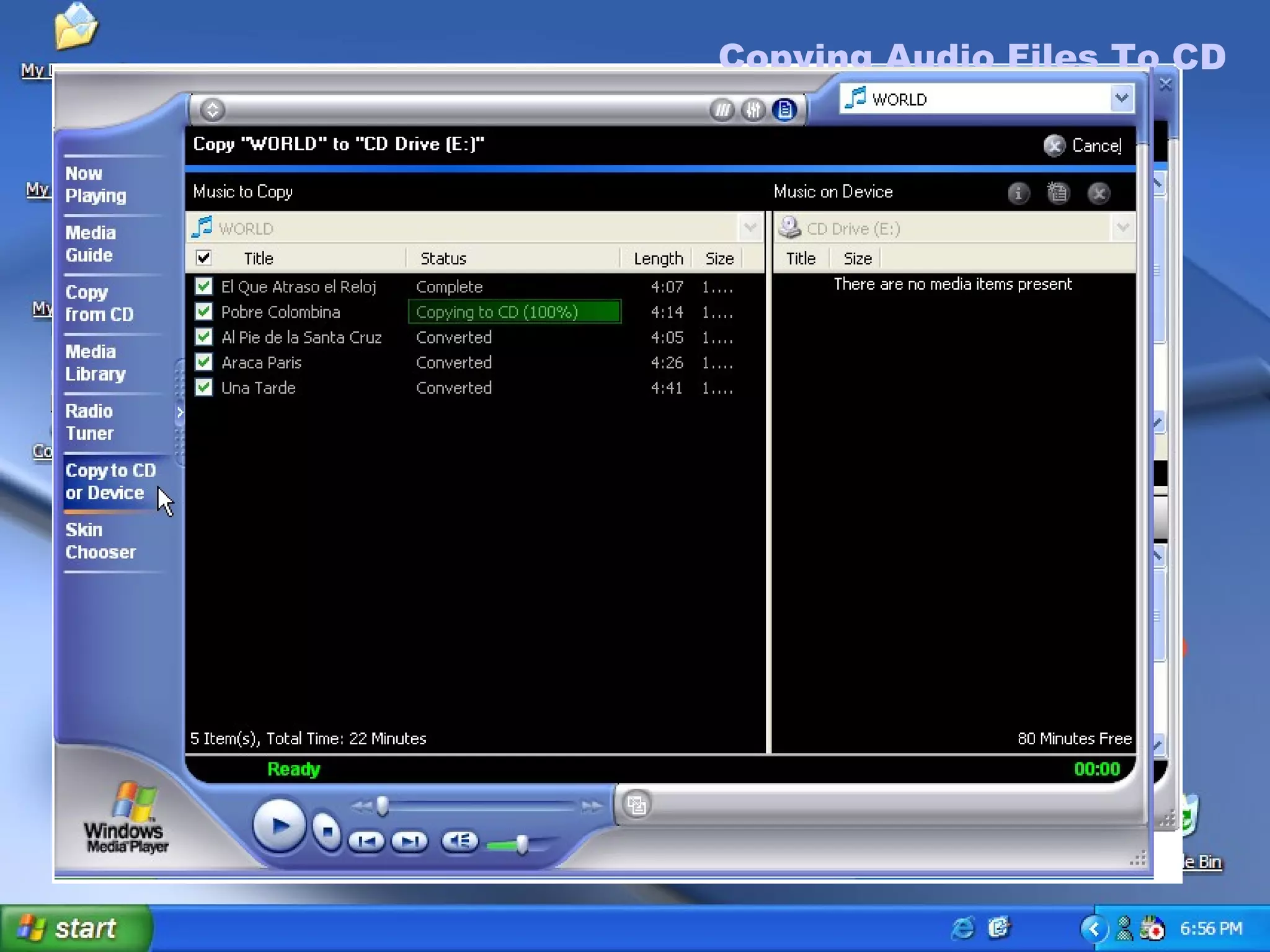This screenshot has height=952, width=1270.
Task: Collapse the taskbar arrow beside Radio Tuner
Action: (180, 412)
